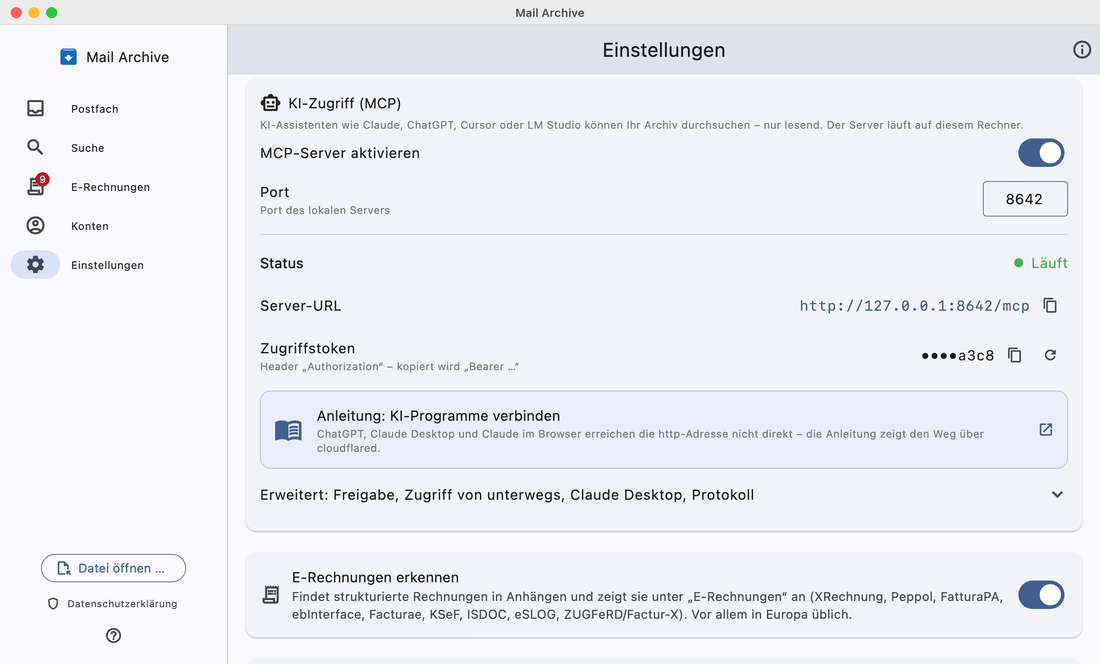Go to Postfach in the sidebar
1100x664 pixels.
[95, 109]
